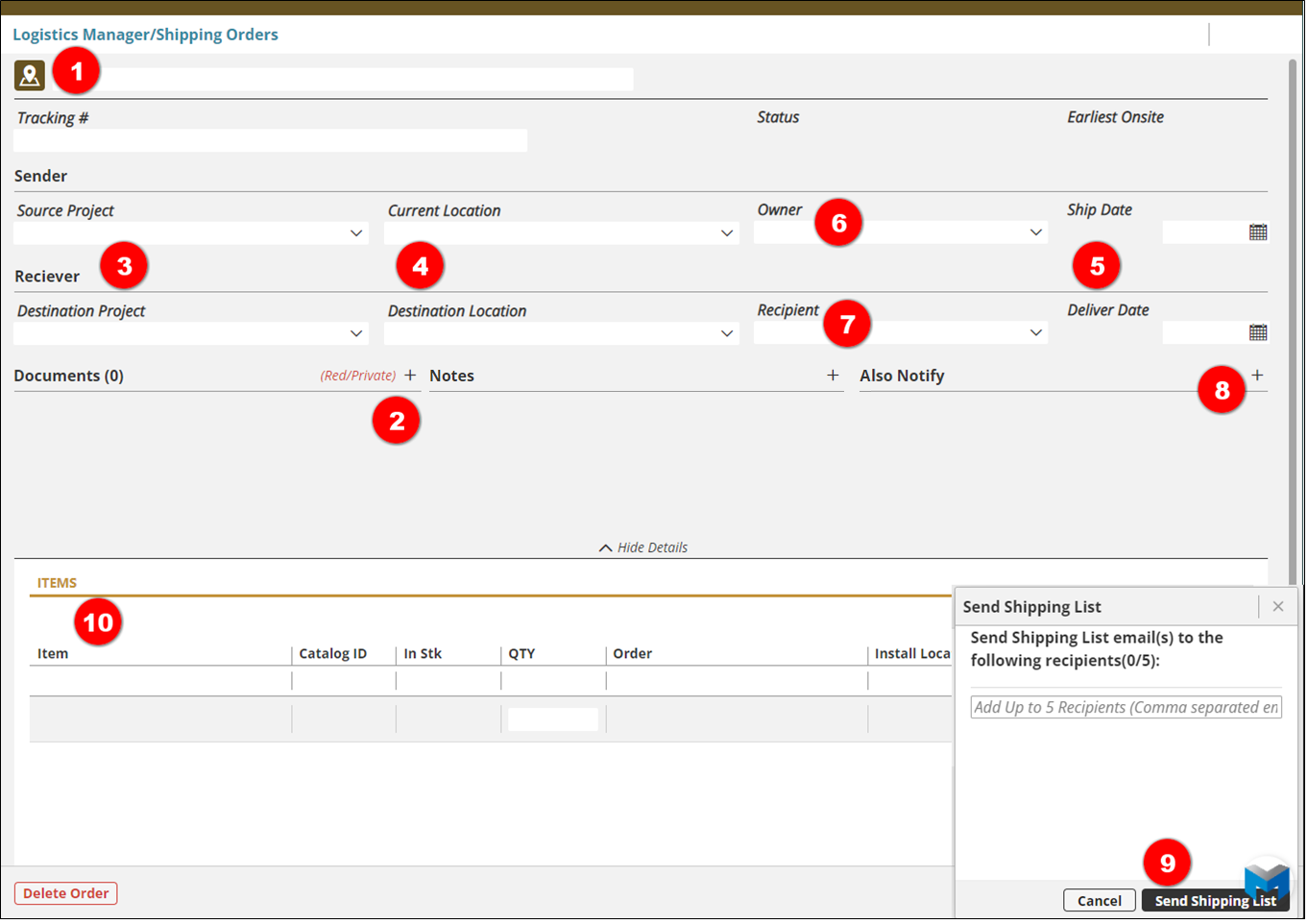Image resolution: width=1308 pixels, height=924 pixels.
Task: Click the Tracking # input field
Action: (270, 141)
